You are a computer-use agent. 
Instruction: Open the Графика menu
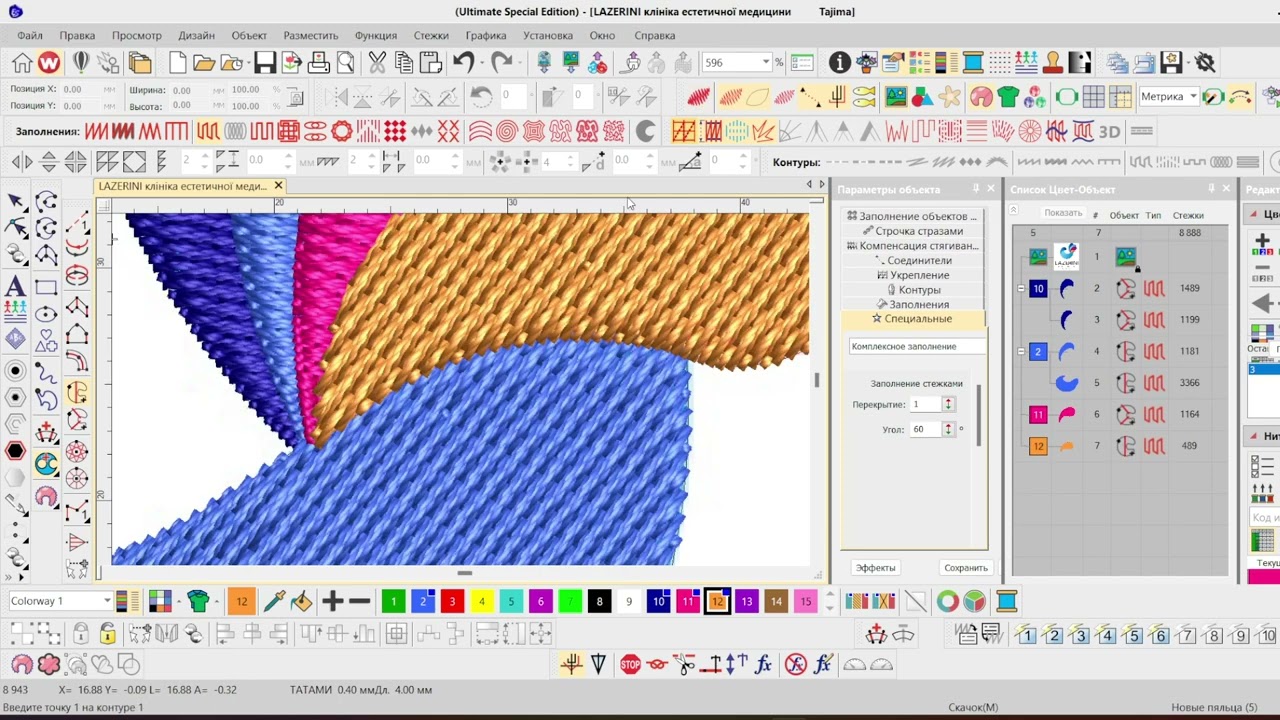coord(486,35)
